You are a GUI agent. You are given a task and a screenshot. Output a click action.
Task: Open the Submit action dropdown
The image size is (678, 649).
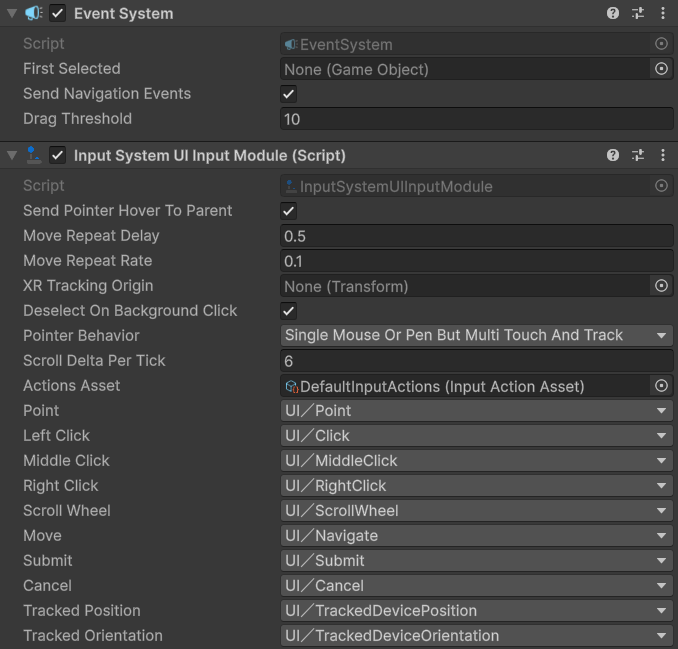pyautogui.click(x=477, y=561)
